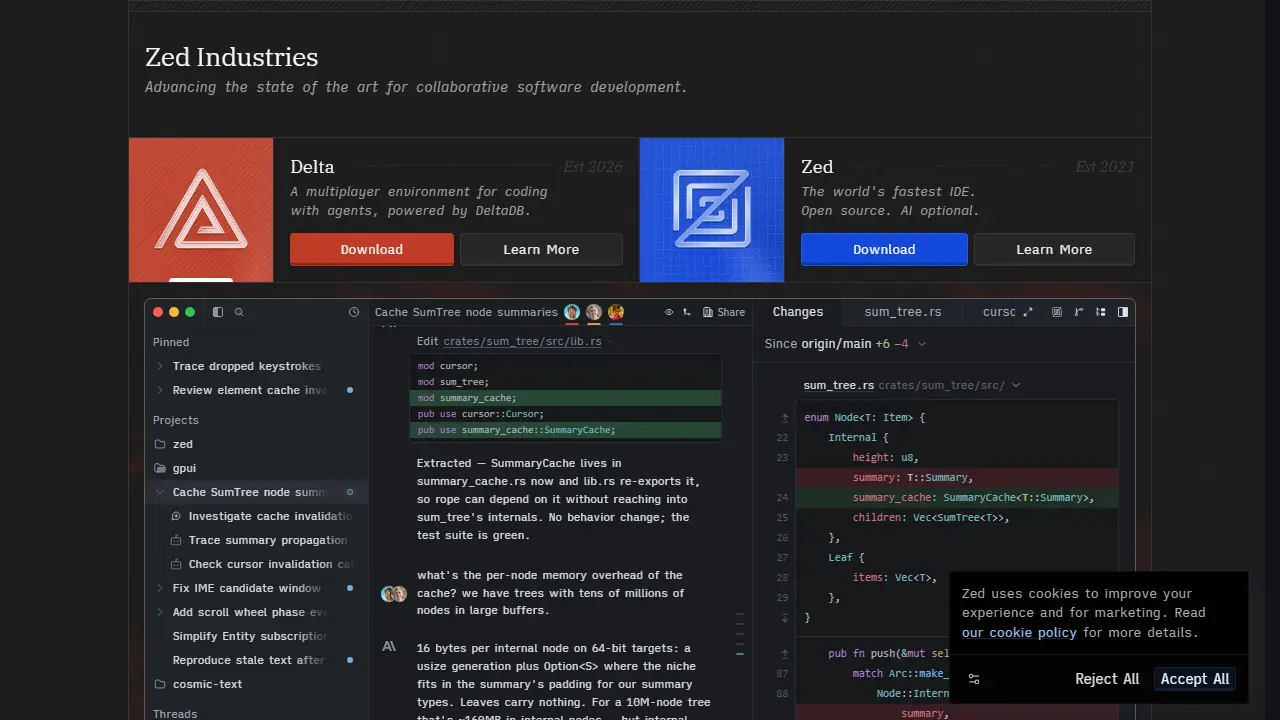Screen dimensions: 1280x720
Task: Click the branch icon left of Share
Action: pos(687,312)
